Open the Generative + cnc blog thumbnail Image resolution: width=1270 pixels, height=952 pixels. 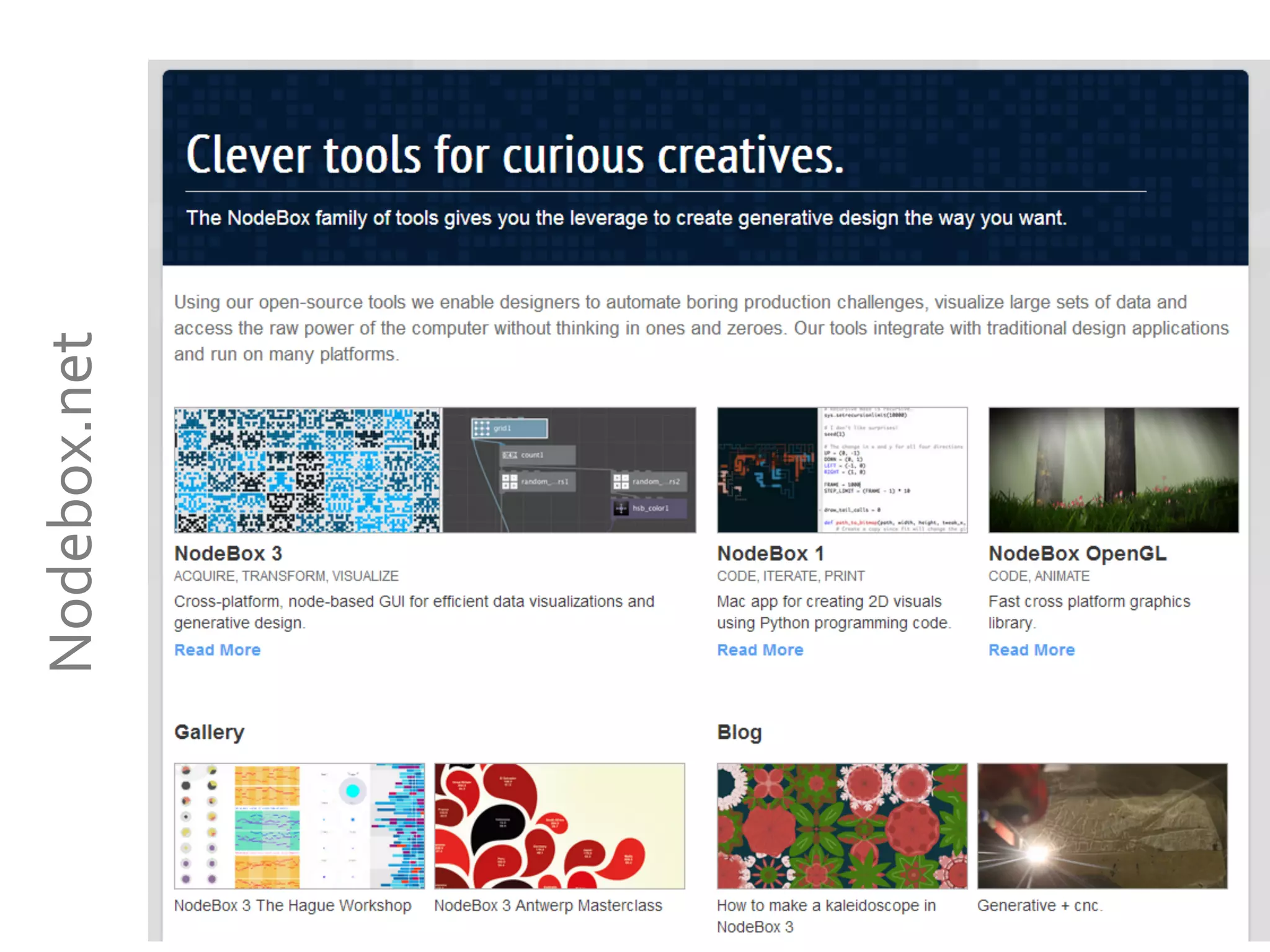pyautogui.click(x=1102, y=826)
